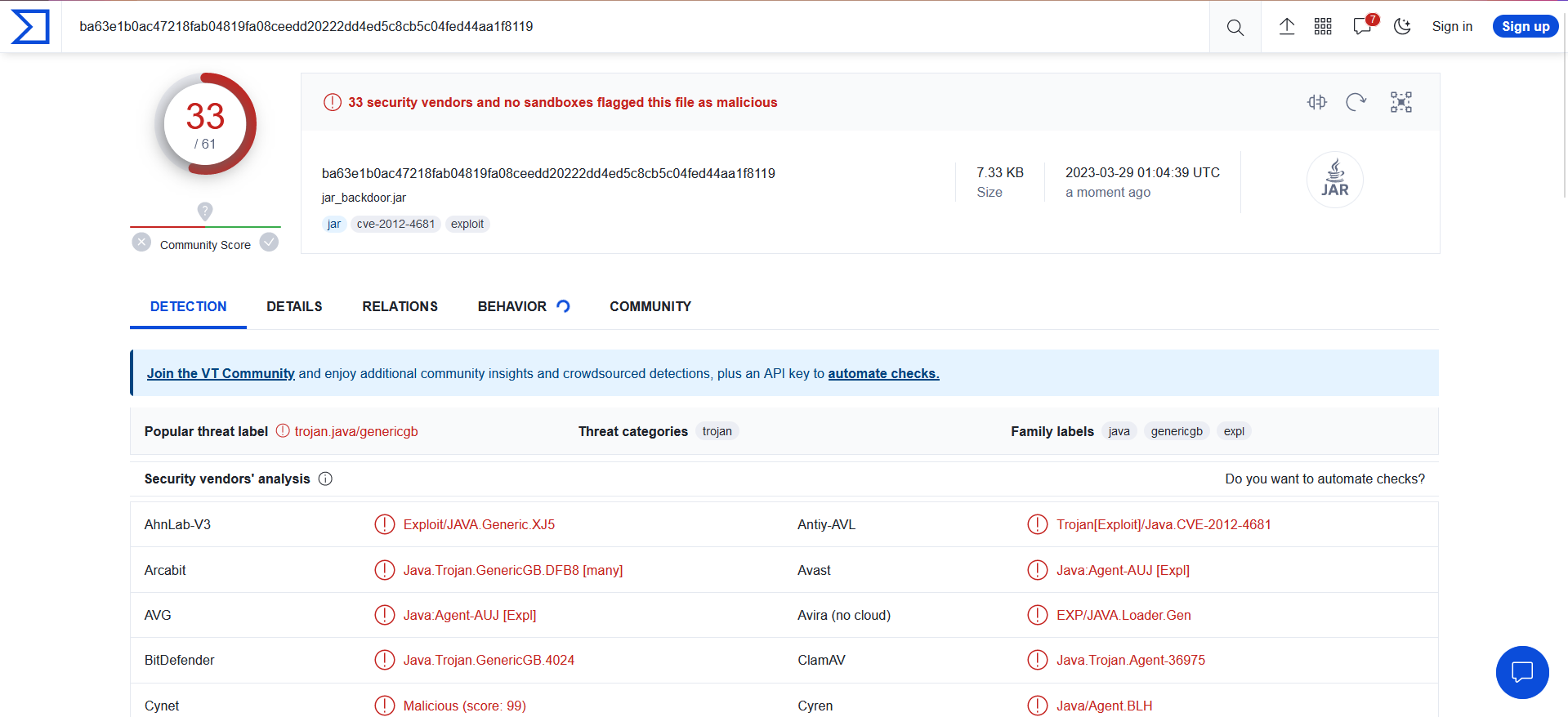Click the 'expl' family label chip
Screen dimensions: 1568x717
pyautogui.click(x=1234, y=431)
